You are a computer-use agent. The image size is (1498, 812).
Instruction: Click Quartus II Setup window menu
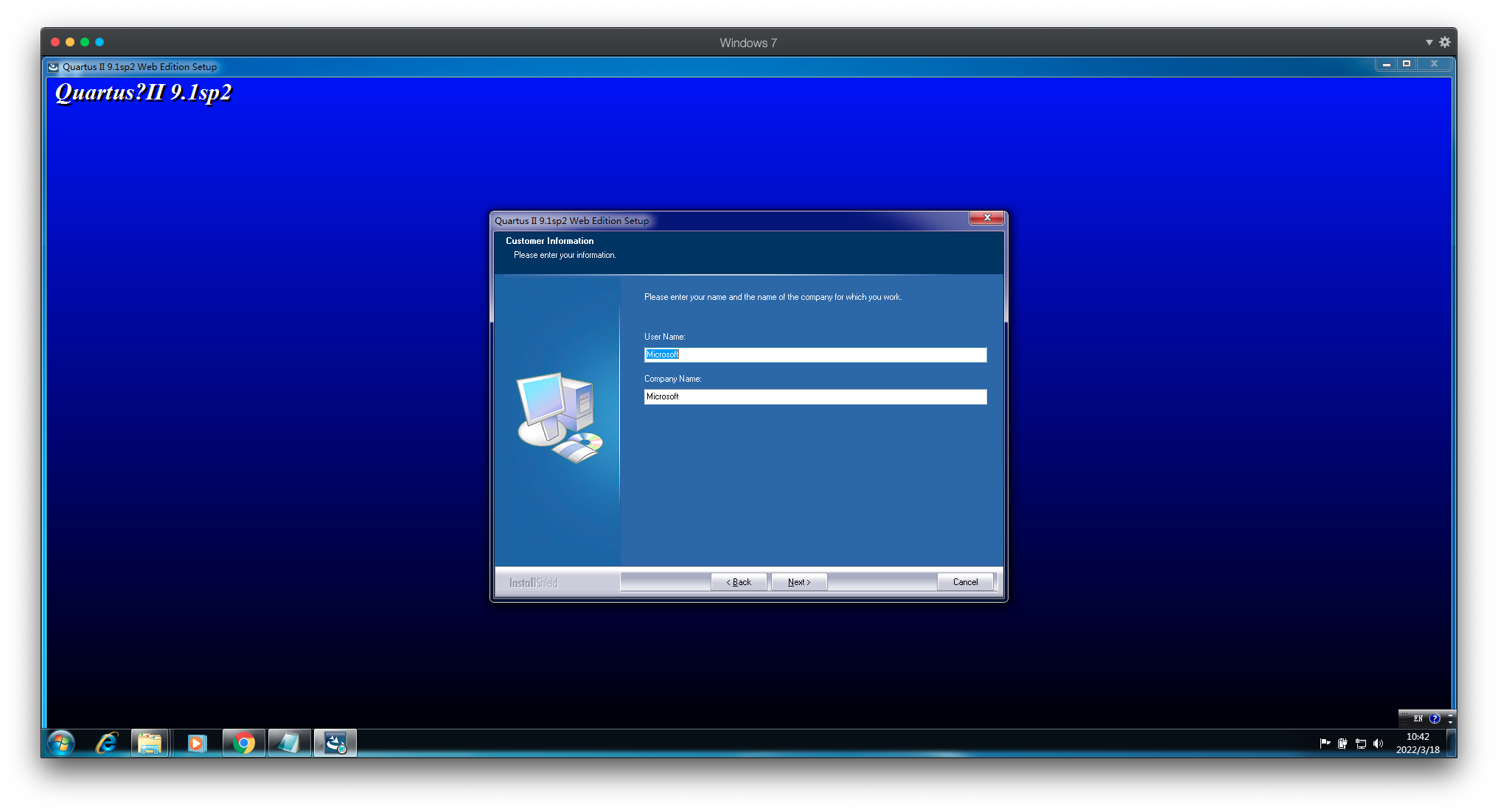point(53,65)
